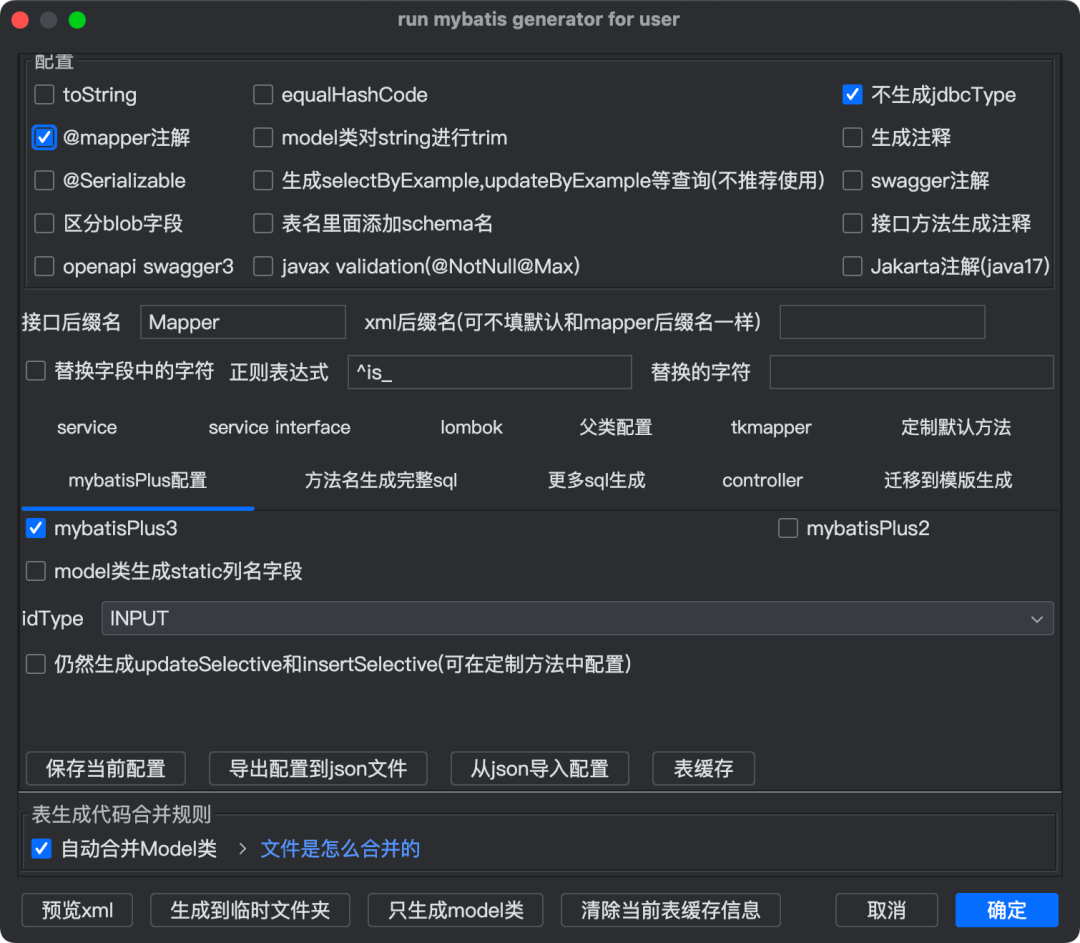Click 清除当前表缓存信息 button

coord(670,910)
